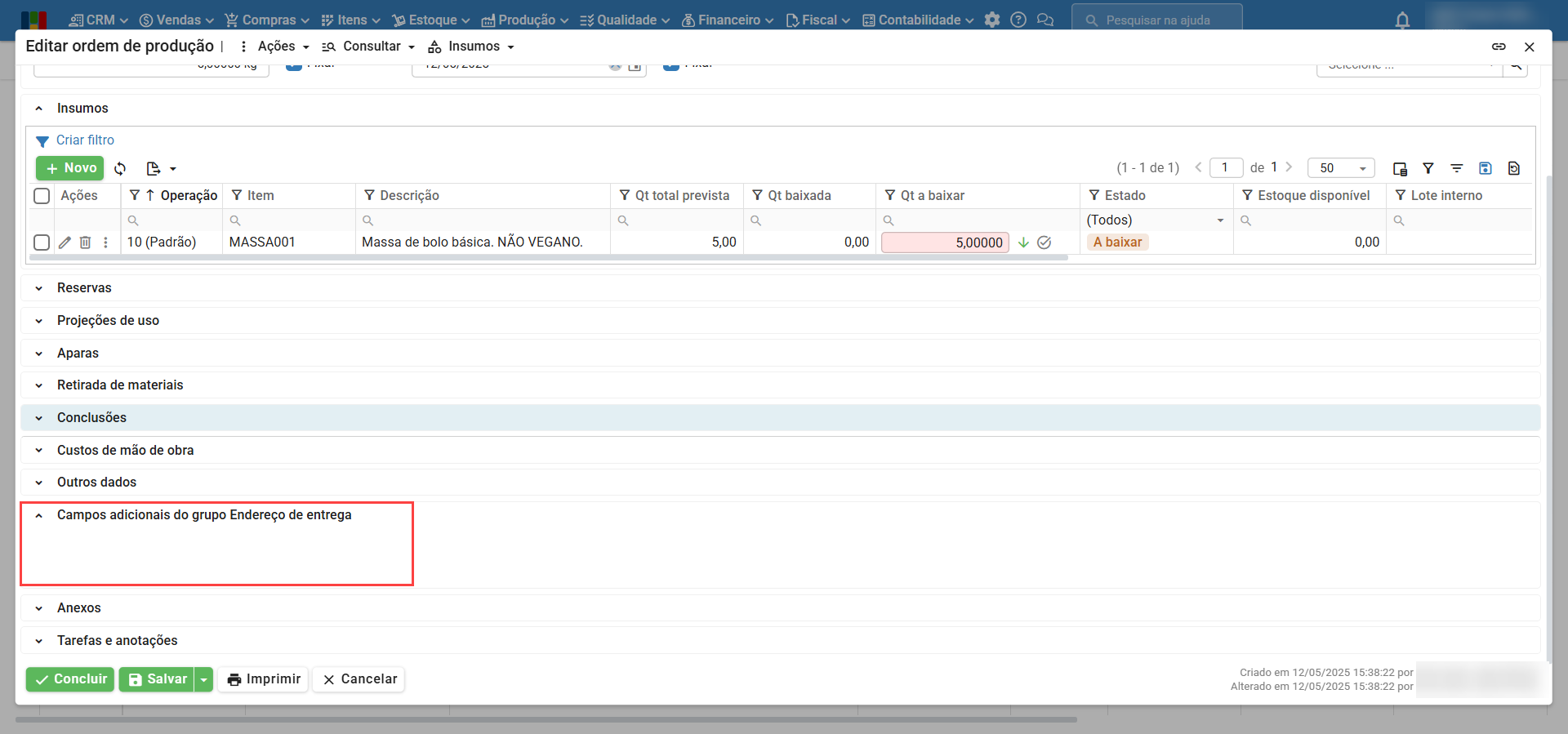Filter the Operação column

click(135, 195)
